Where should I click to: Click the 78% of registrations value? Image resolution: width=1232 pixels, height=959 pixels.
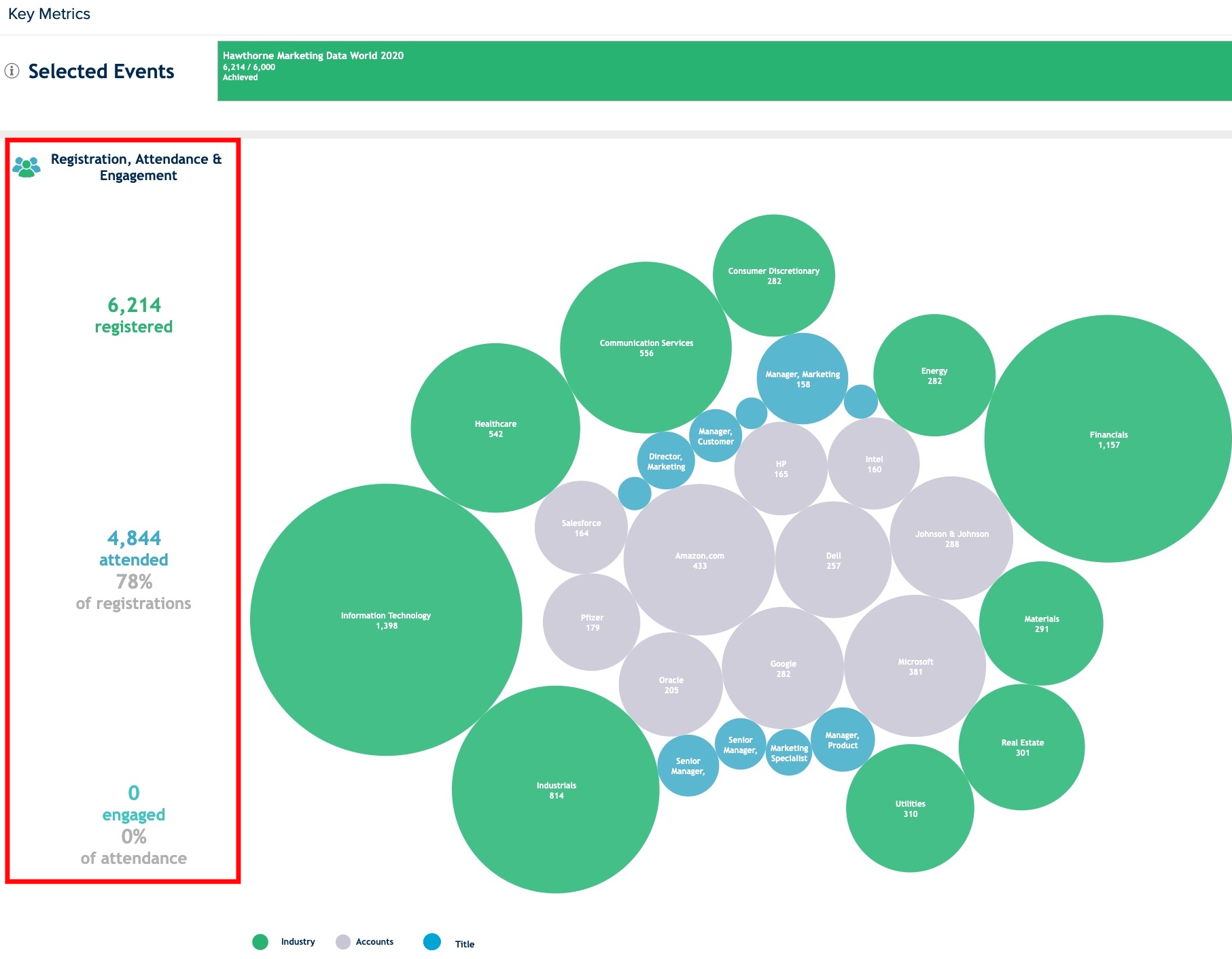[x=134, y=592]
